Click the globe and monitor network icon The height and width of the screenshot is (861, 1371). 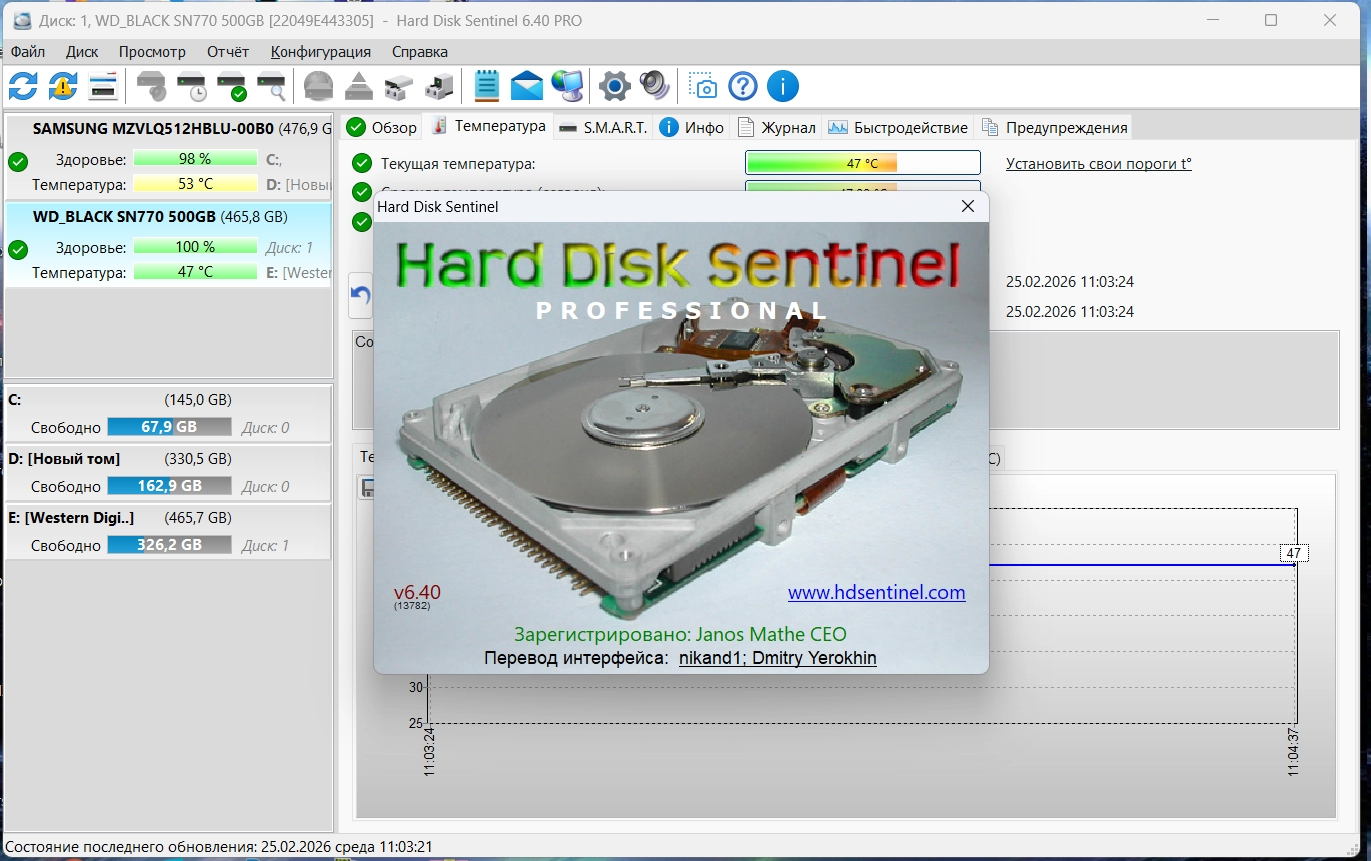point(567,86)
